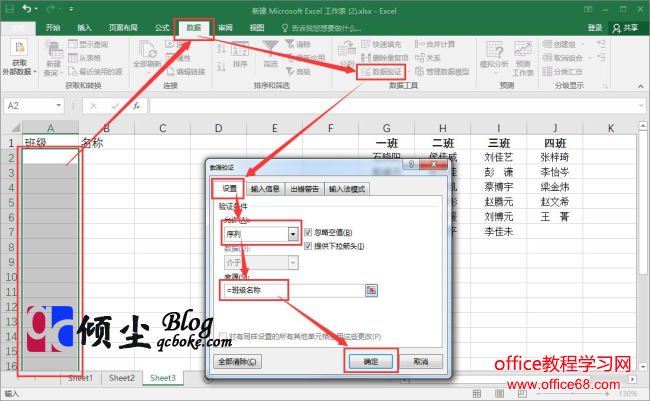Toggle apply changes to all other cells checkbox
Viewport: 650px width, 401px height.
[x=223, y=335]
